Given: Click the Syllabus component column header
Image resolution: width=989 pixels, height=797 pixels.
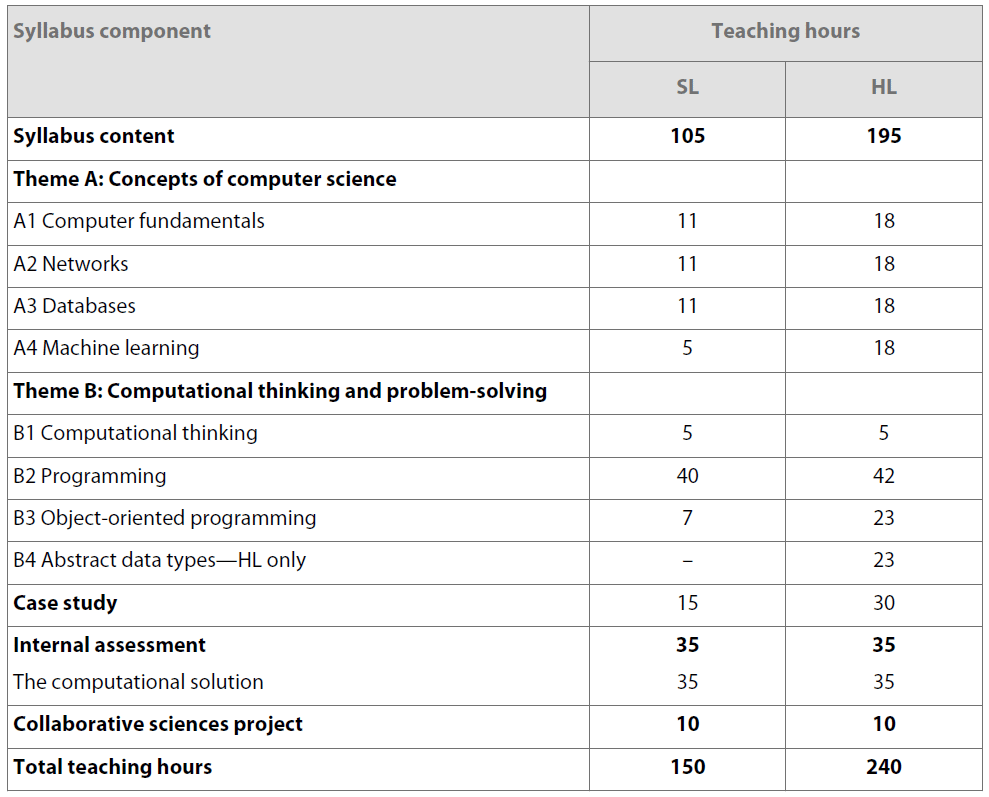Looking at the screenshot, I should point(112,31).
